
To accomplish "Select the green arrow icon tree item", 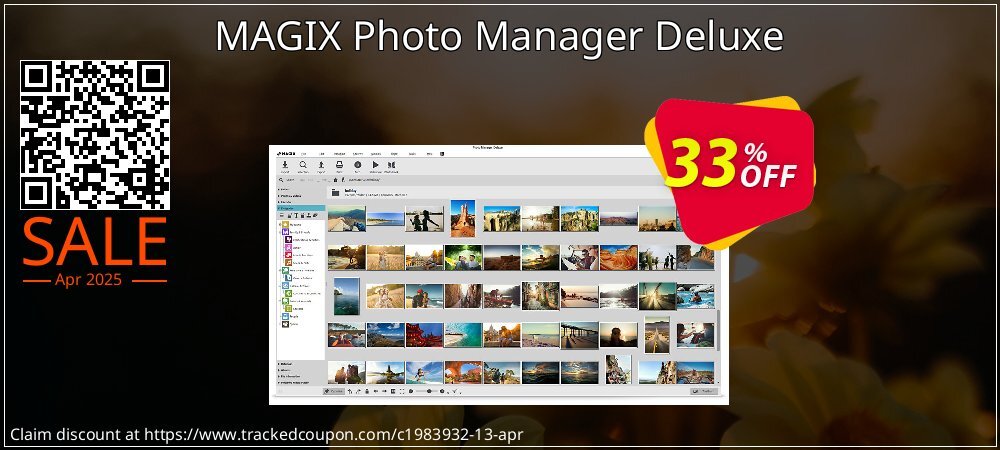I will coord(288,293).
